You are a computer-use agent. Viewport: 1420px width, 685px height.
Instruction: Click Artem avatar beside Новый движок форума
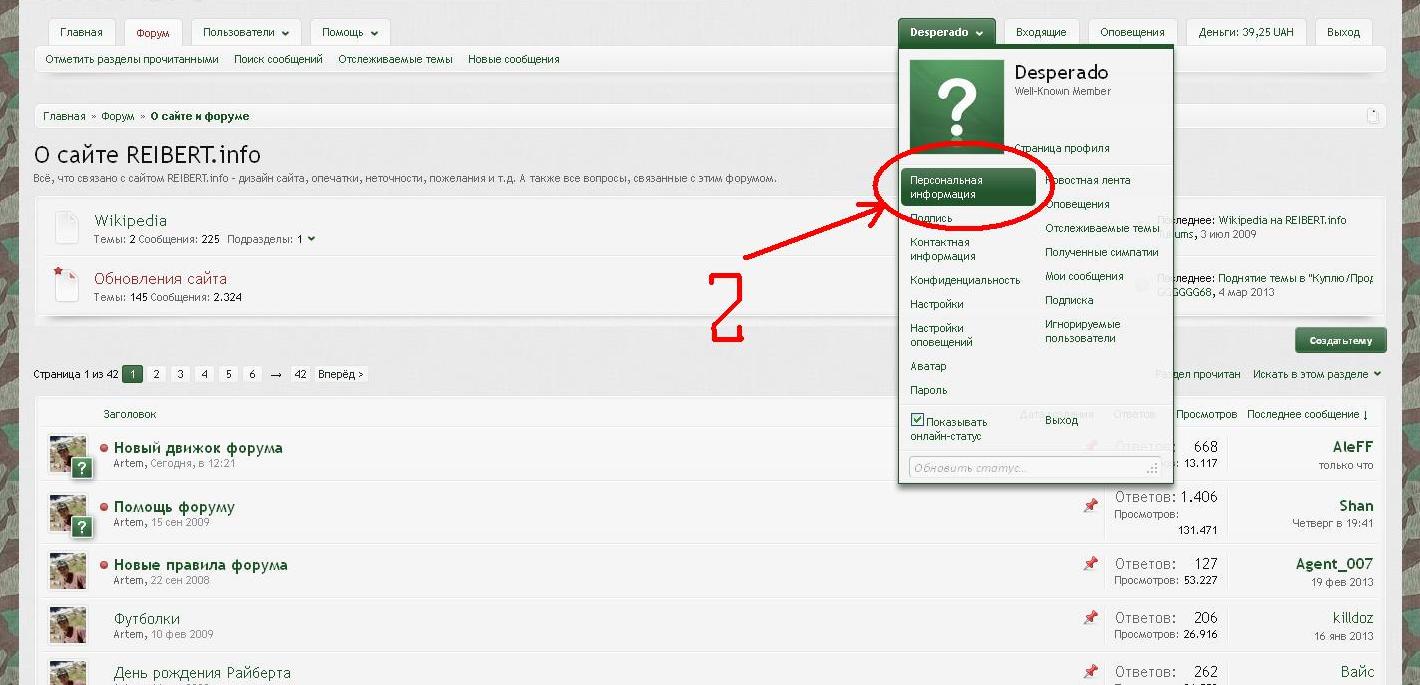(68, 453)
